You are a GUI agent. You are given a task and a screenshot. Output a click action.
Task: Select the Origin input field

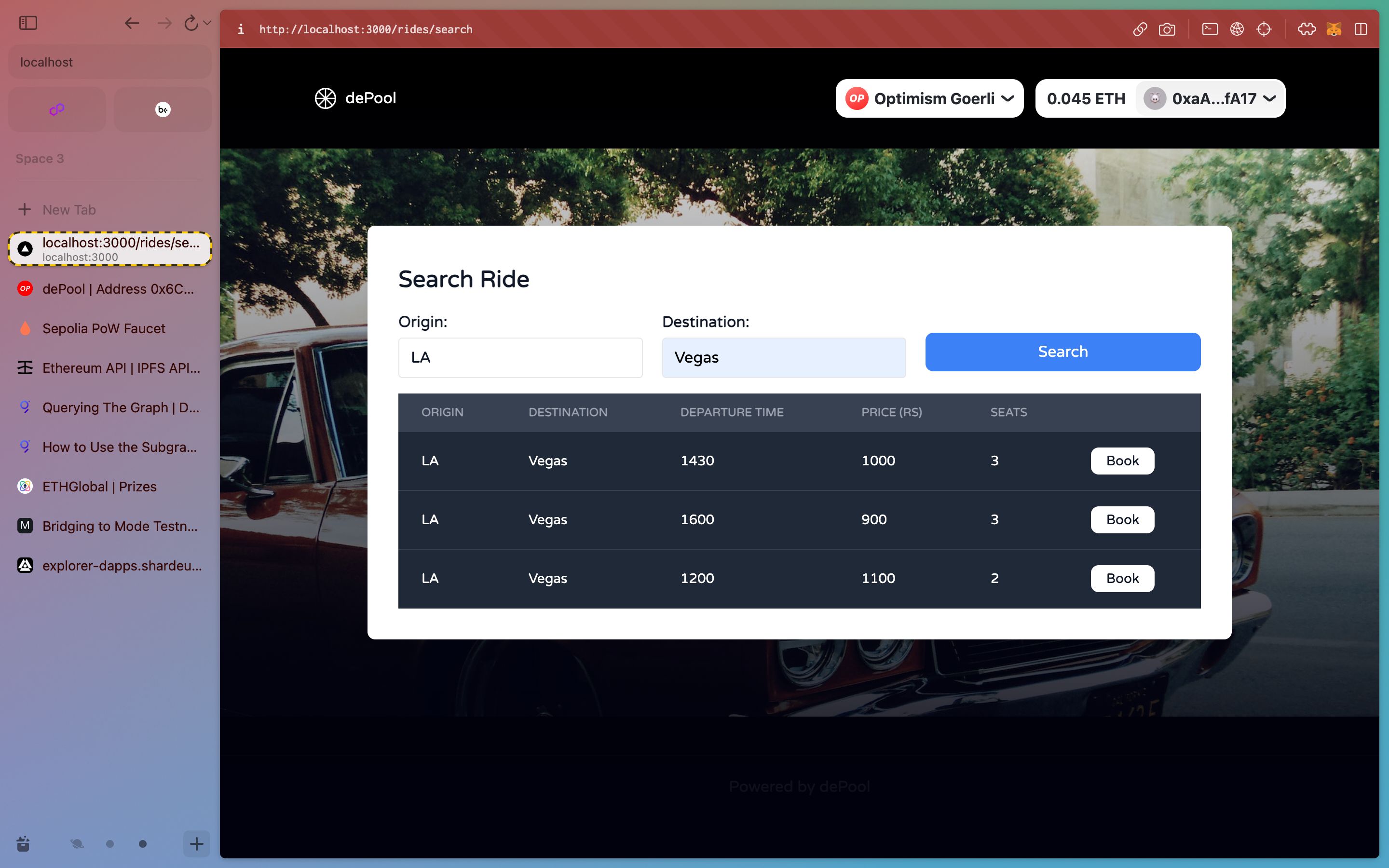[520, 357]
